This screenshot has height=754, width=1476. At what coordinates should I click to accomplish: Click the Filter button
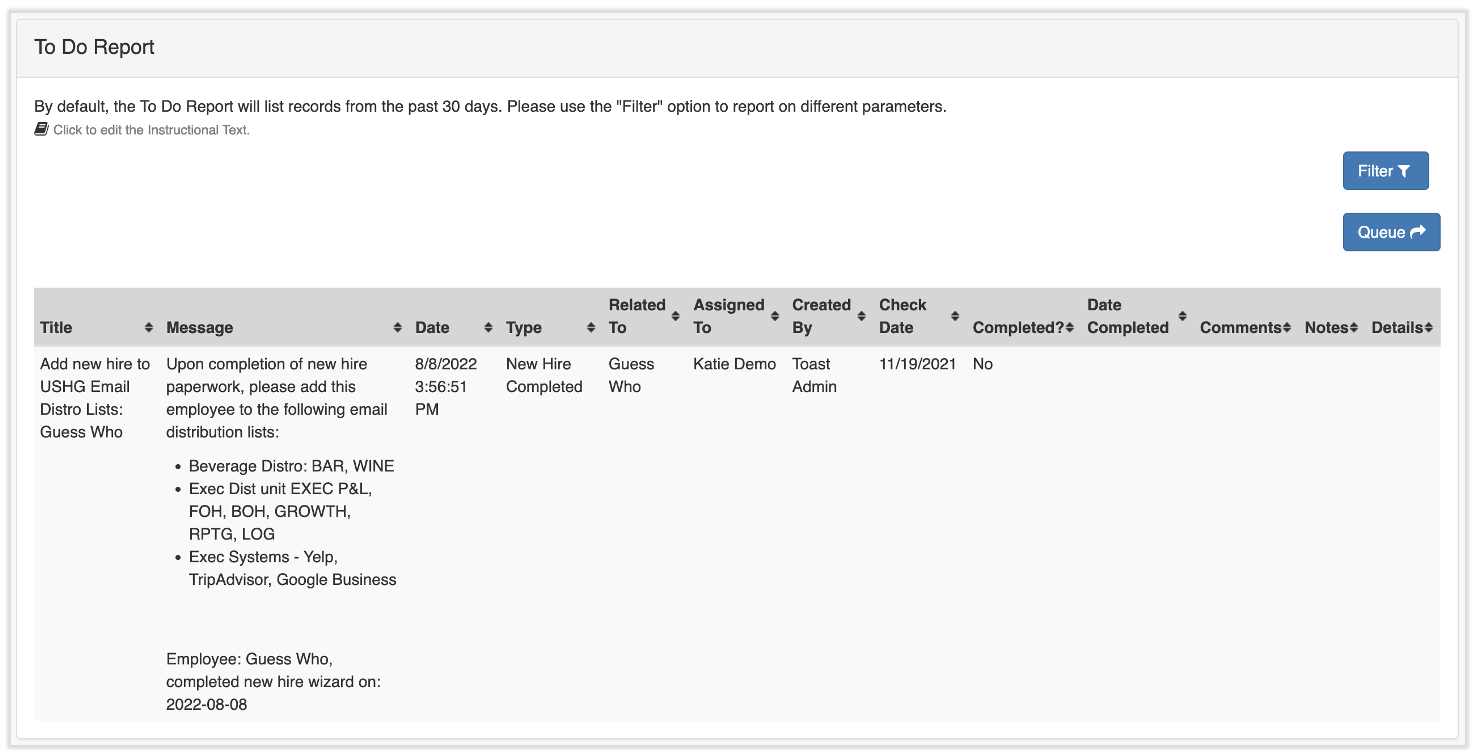click(1385, 171)
